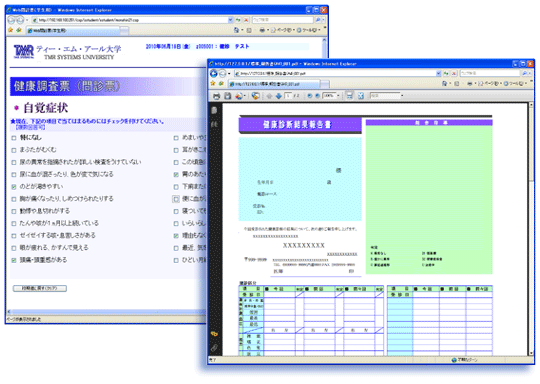Click the 【複数回答可】 link
This screenshot has width=540, height=384.
30,127
